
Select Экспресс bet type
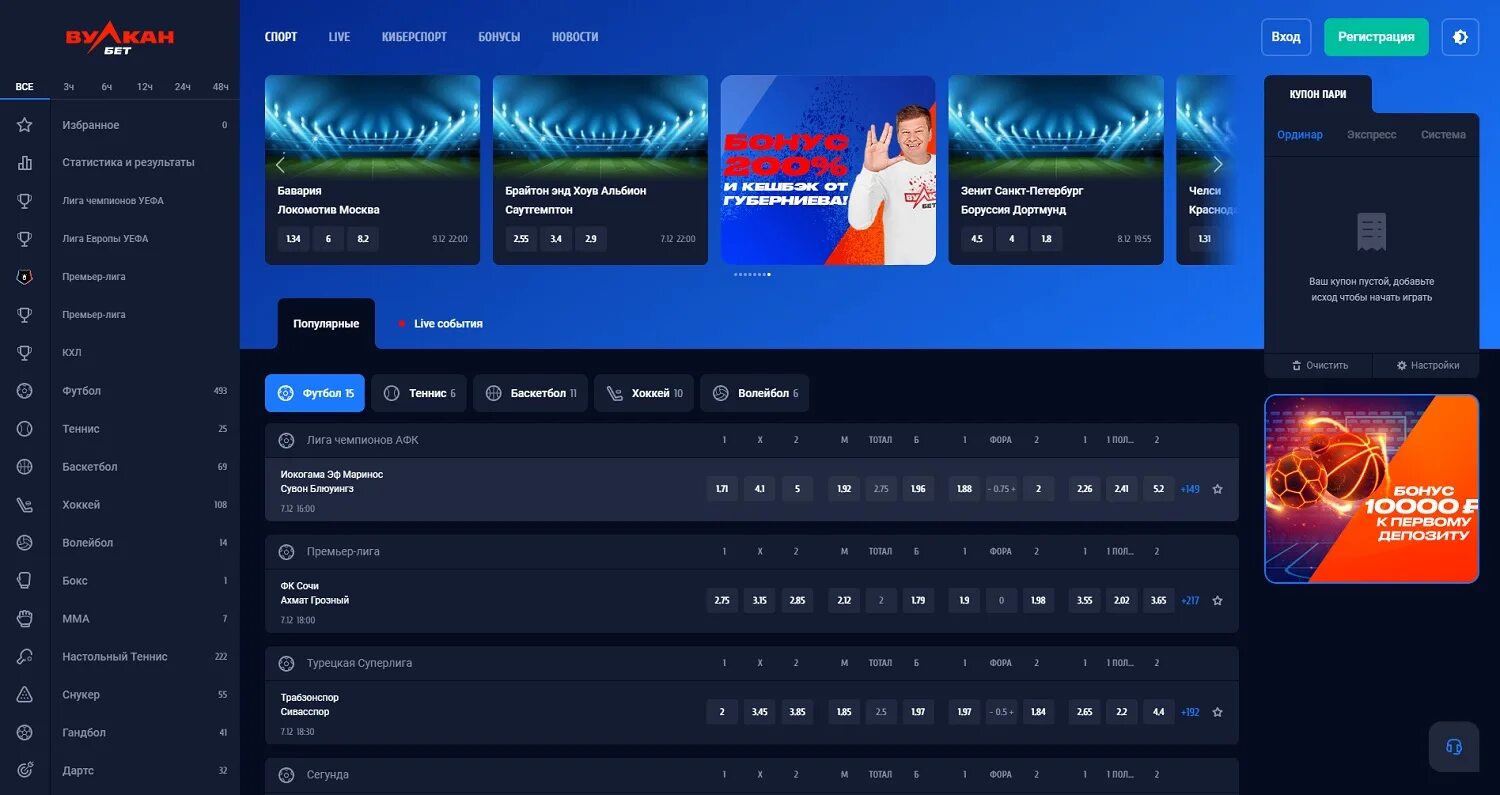1371,135
